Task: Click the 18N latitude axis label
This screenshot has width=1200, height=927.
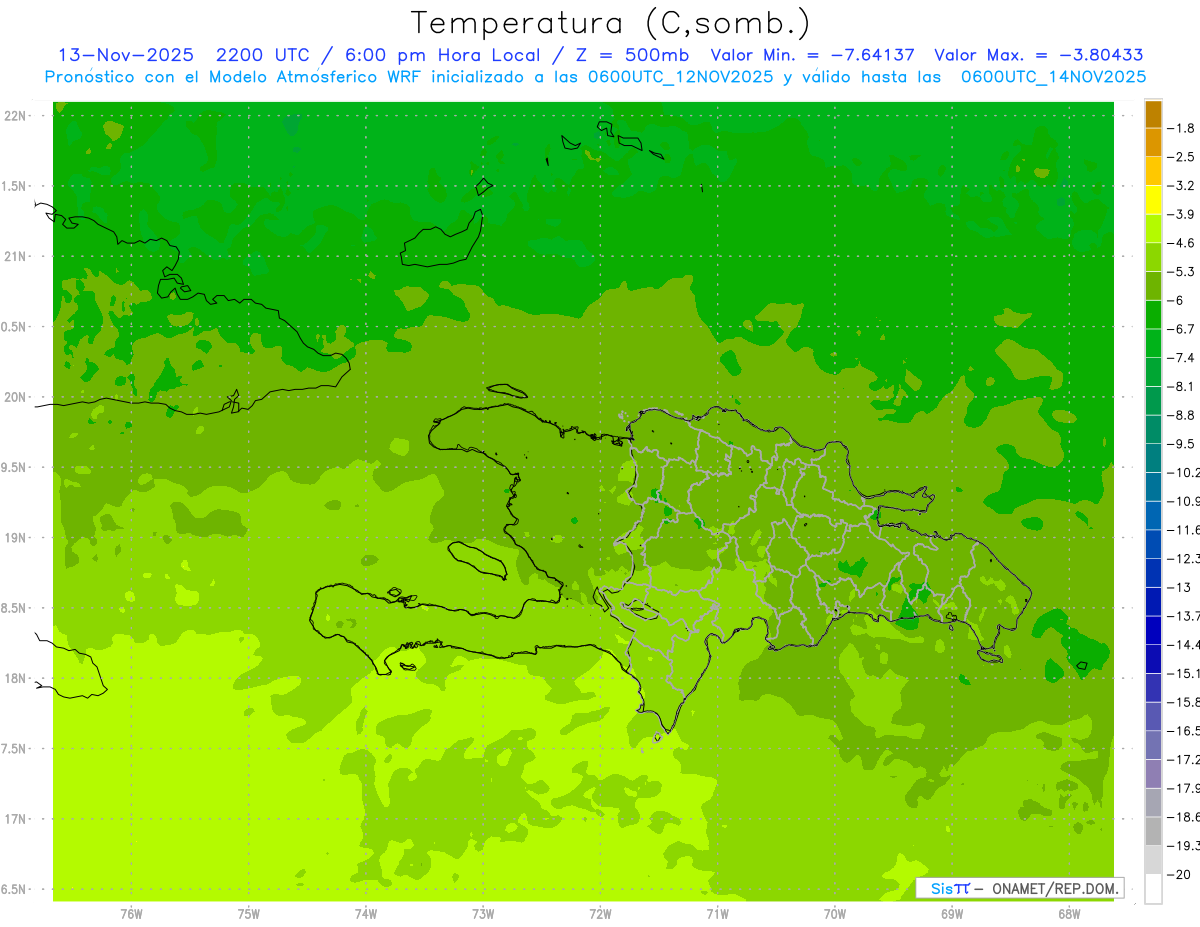Action: click(17, 678)
